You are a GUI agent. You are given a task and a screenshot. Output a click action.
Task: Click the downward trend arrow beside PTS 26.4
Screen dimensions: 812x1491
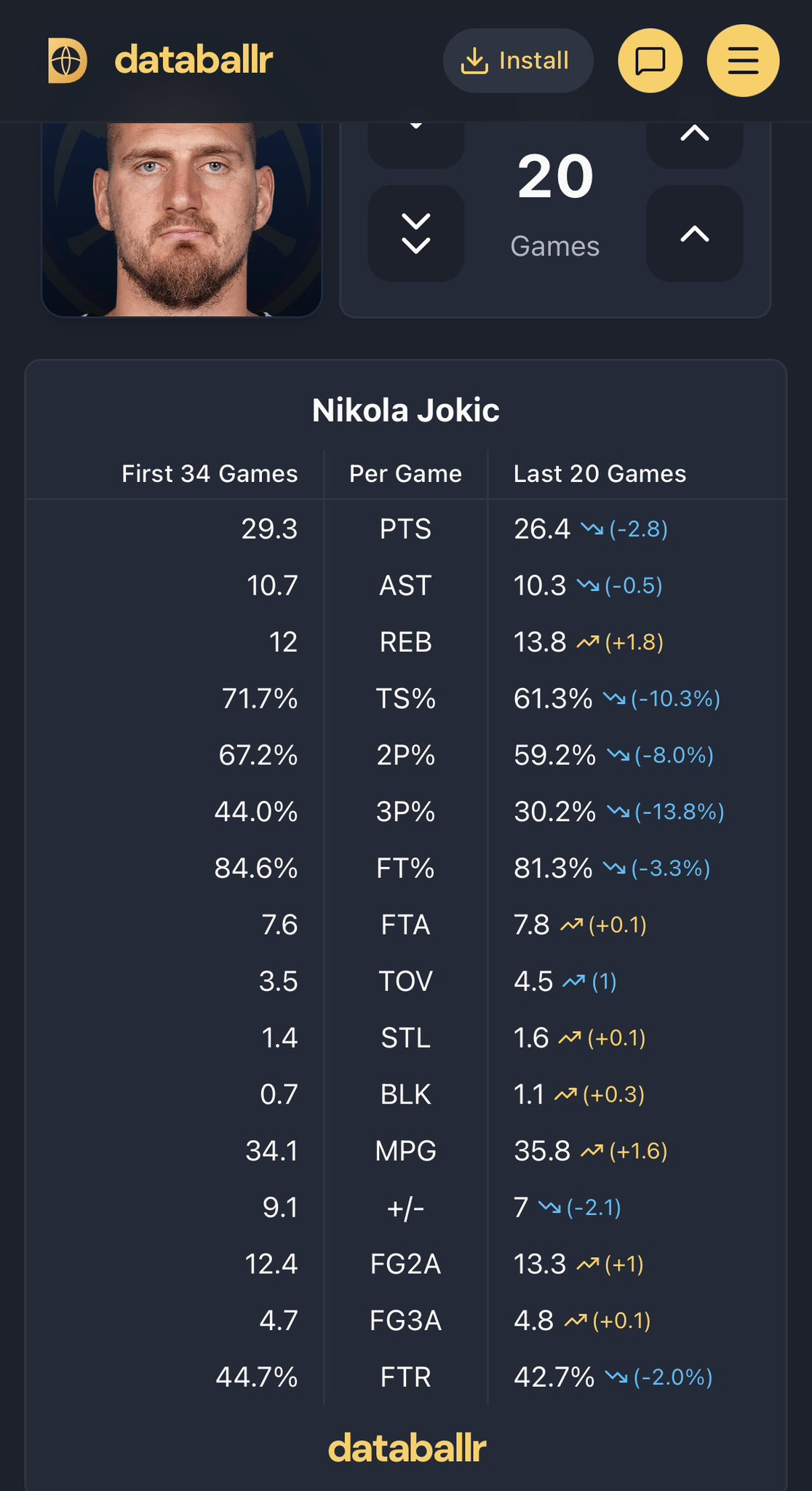(592, 529)
